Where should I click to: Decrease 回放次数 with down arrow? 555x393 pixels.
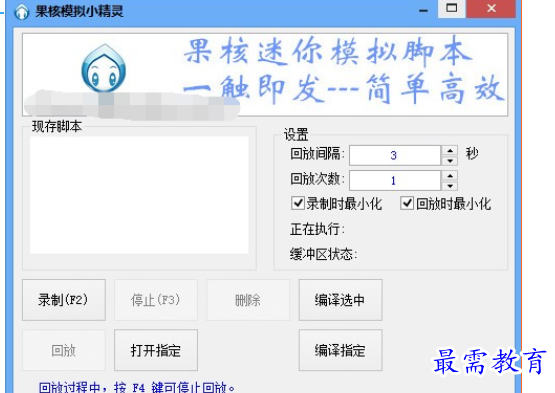450,186
